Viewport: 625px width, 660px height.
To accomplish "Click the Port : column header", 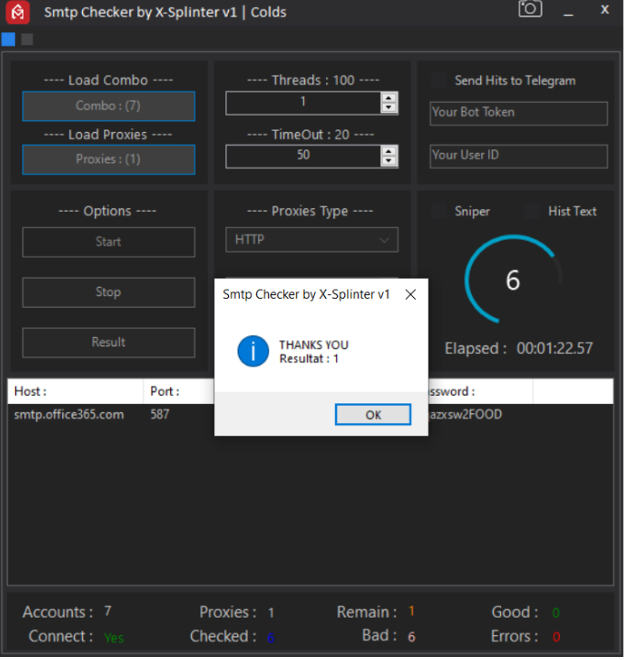I will [178, 391].
